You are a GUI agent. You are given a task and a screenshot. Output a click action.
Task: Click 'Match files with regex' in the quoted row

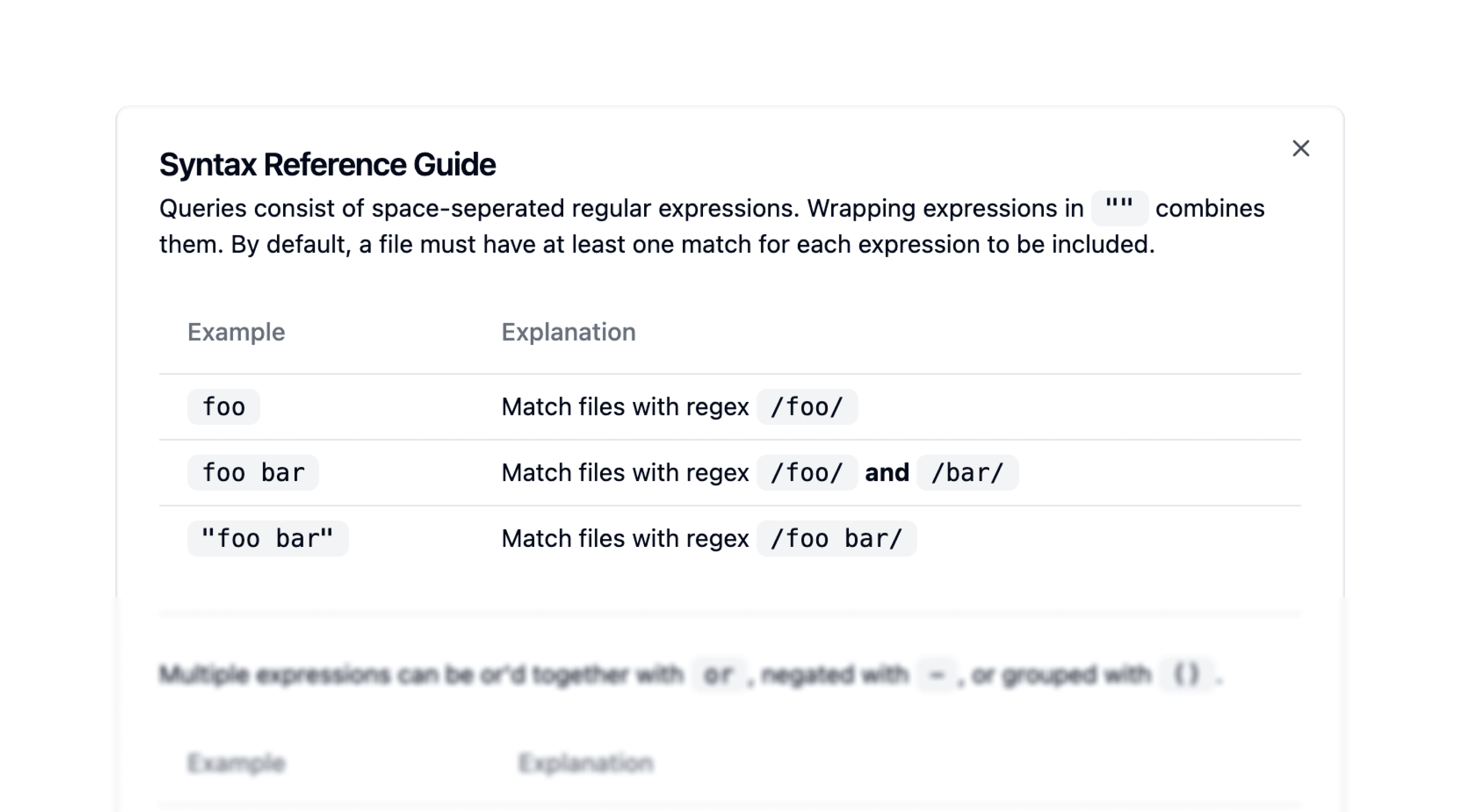[x=625, y=538]
